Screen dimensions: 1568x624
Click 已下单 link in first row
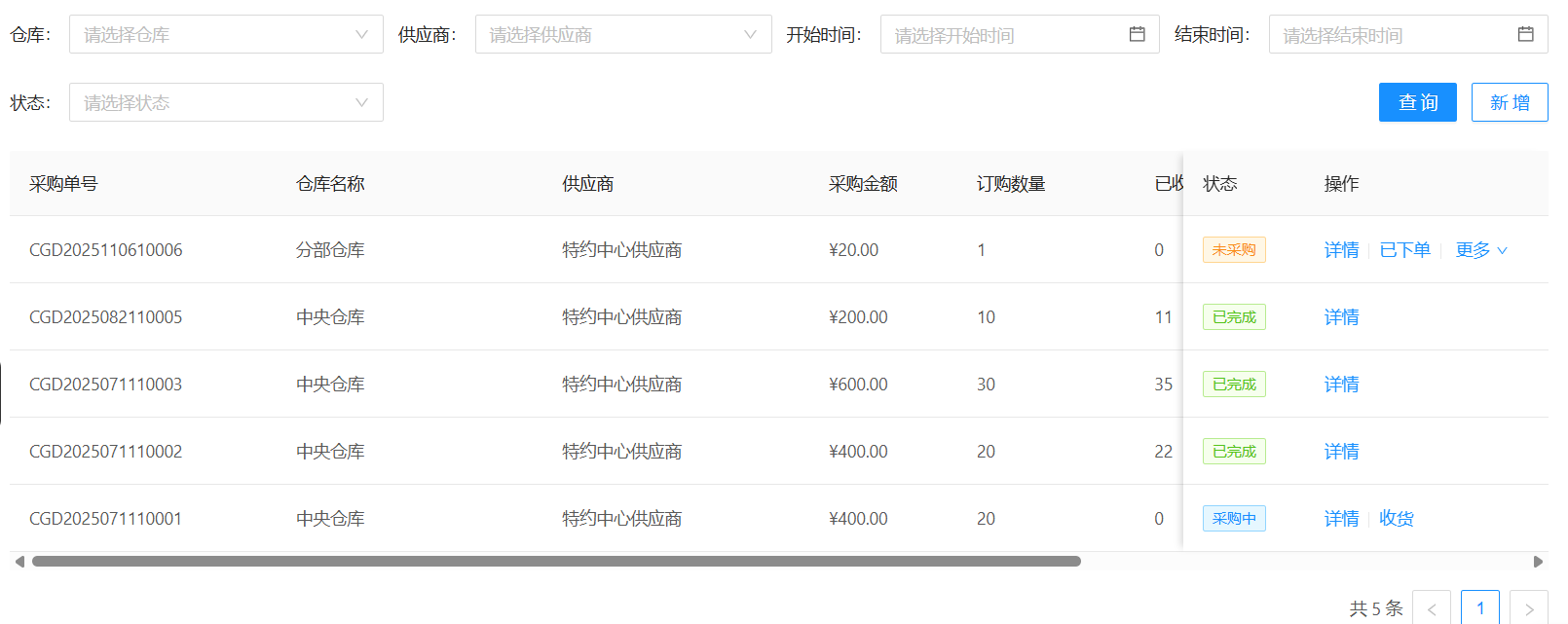pos(1404,250)
